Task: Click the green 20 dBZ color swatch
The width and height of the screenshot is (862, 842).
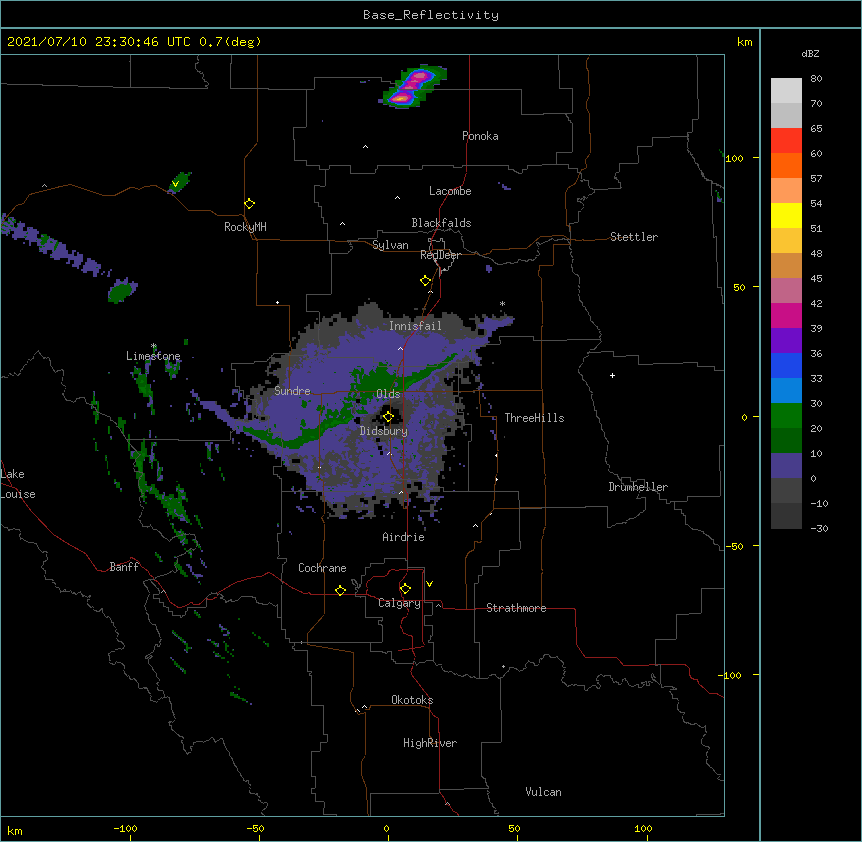Action: [786, 416]
